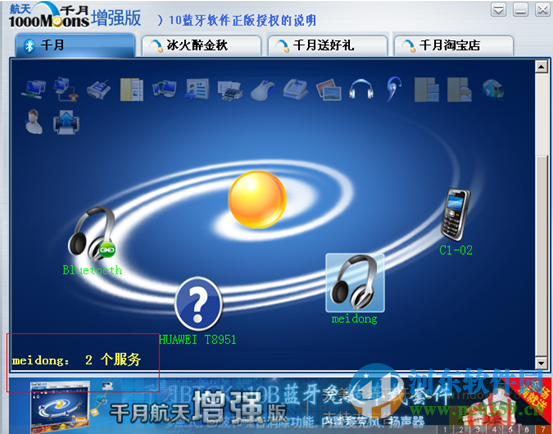553x434 pixels.
Task: Click the blue AV Headphone service icon
Action: coord(361,88)
